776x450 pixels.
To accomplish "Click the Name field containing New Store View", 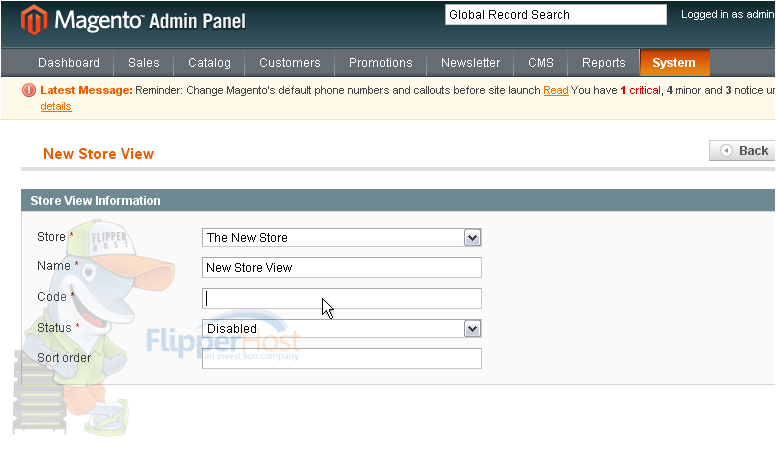I will (341, 267).
